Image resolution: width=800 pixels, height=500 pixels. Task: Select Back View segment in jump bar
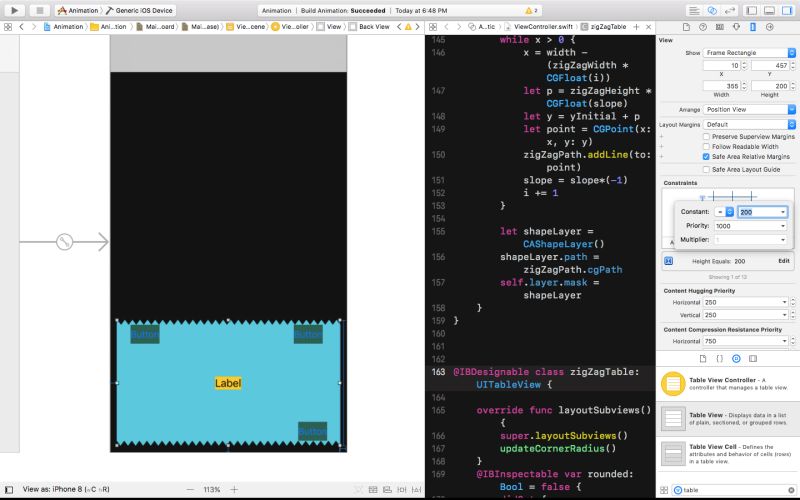pyautogui.click(x=369, y=27)
